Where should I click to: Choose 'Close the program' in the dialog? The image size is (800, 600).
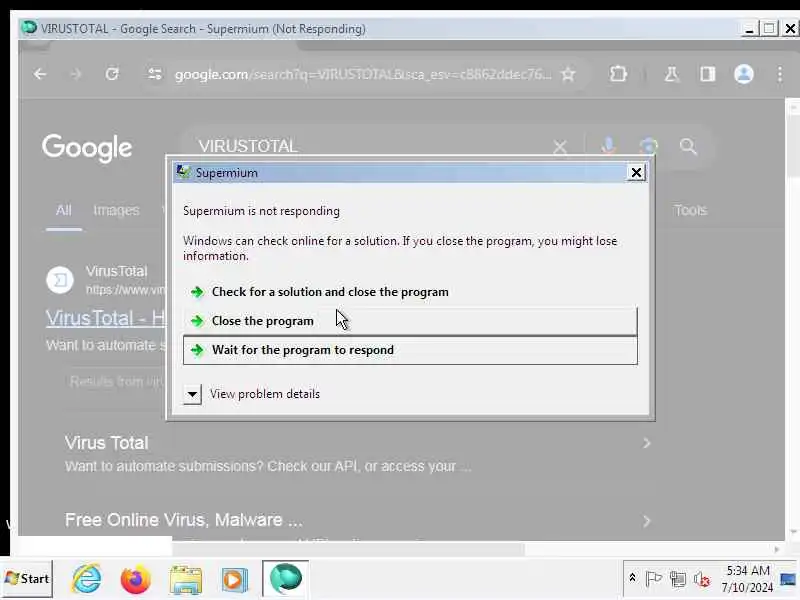click(410, 321)
